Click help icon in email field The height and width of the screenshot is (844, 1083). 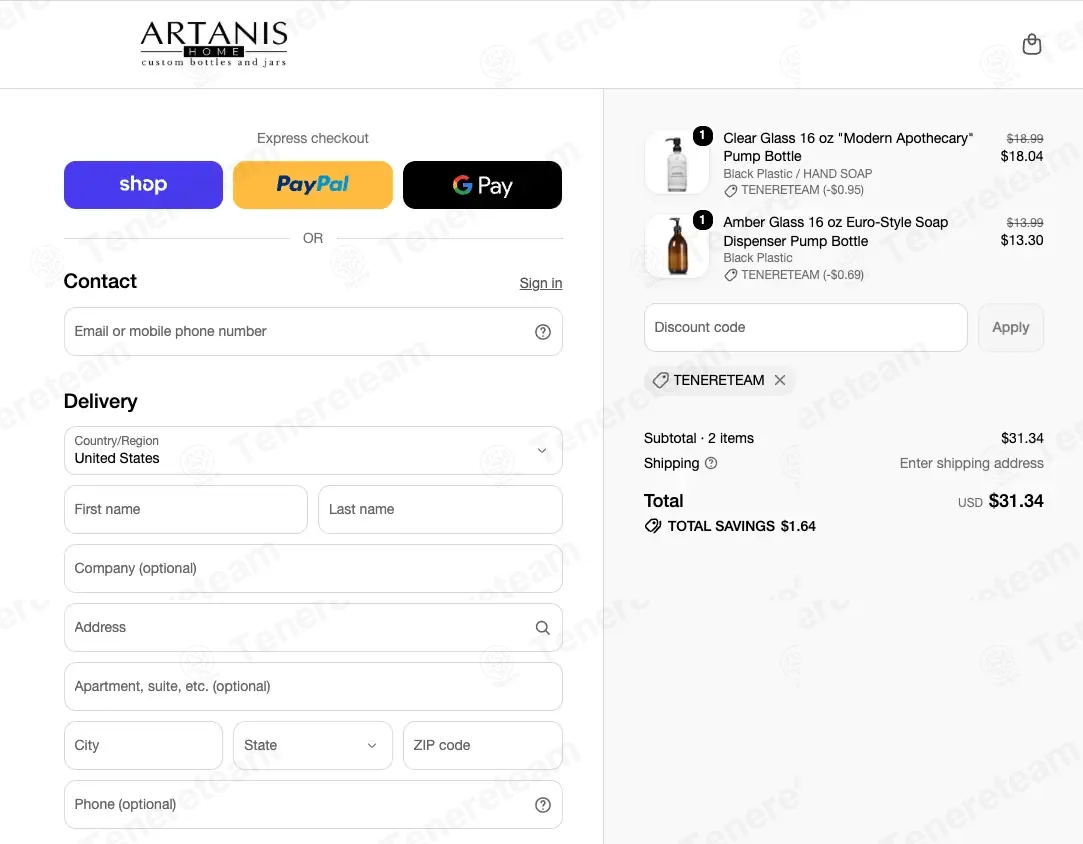(543, 332)
